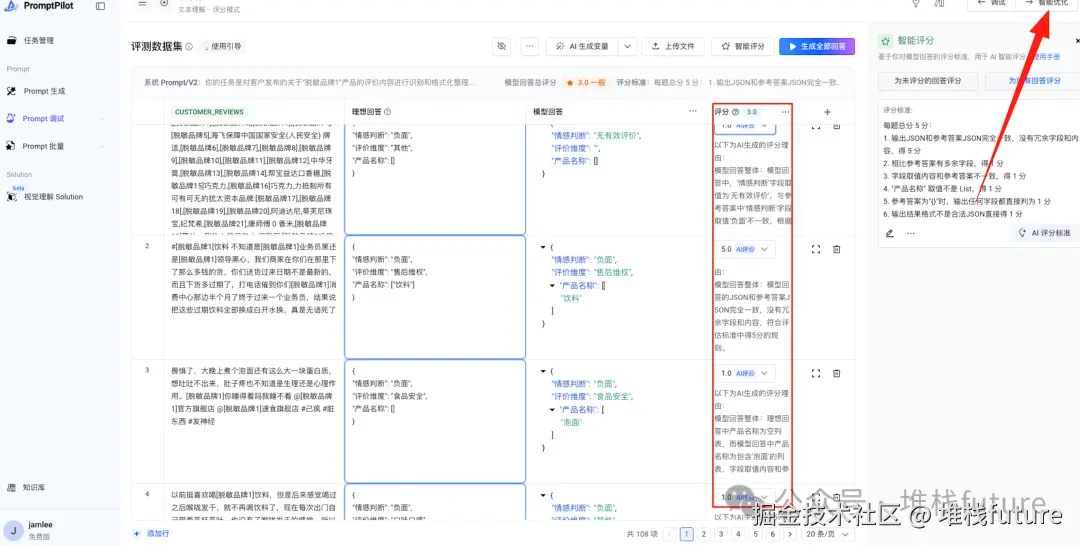Viewport: 1080px width, 546px height.
Task: Open AI 生成变量 dropdown arrow
Action: 627,46
